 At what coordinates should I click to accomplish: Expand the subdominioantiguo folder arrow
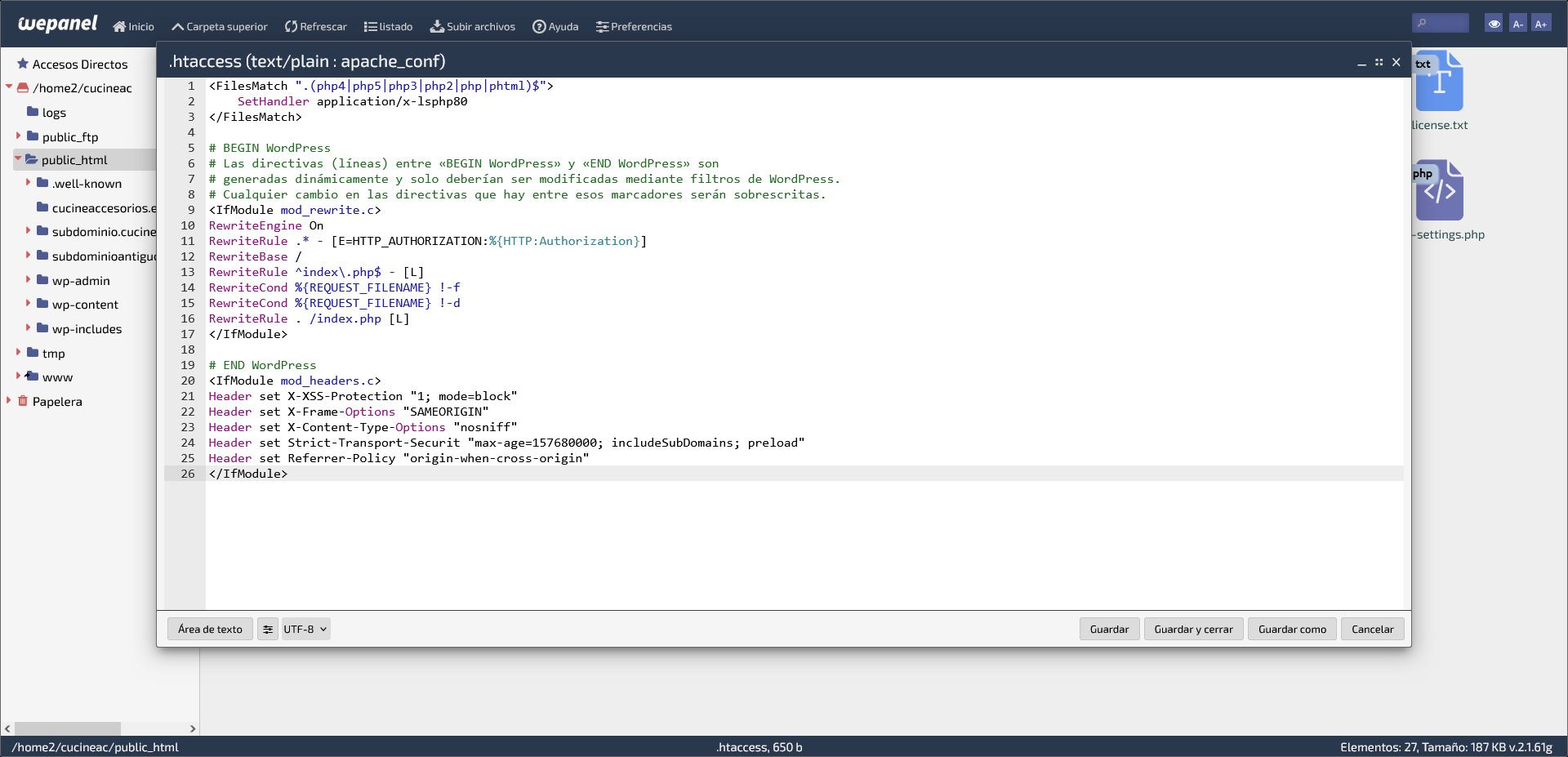click(x=28, y=255)
